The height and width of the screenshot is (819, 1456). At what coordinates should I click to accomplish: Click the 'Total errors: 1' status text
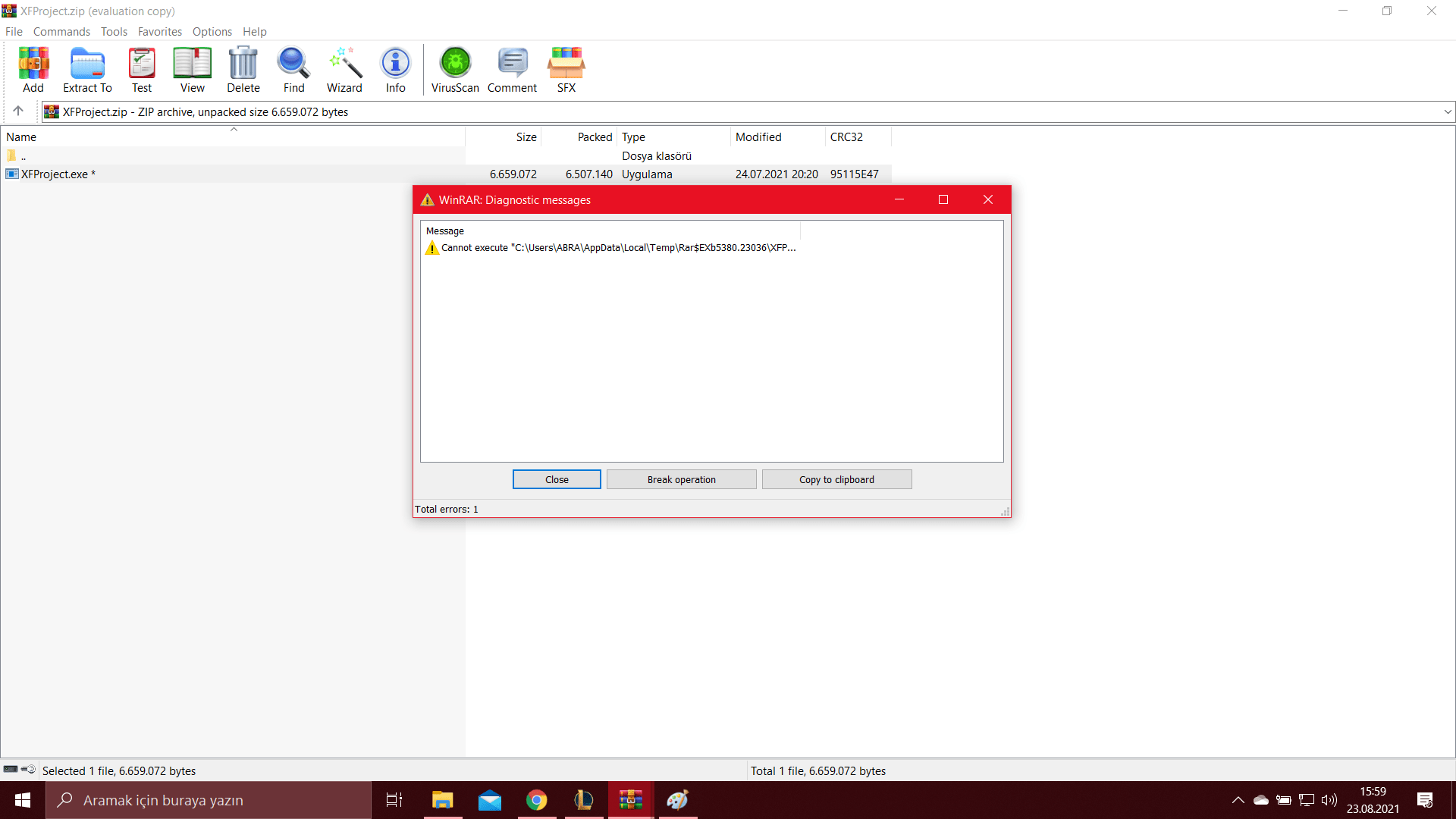pyautogui.click(x=447, y=509)
